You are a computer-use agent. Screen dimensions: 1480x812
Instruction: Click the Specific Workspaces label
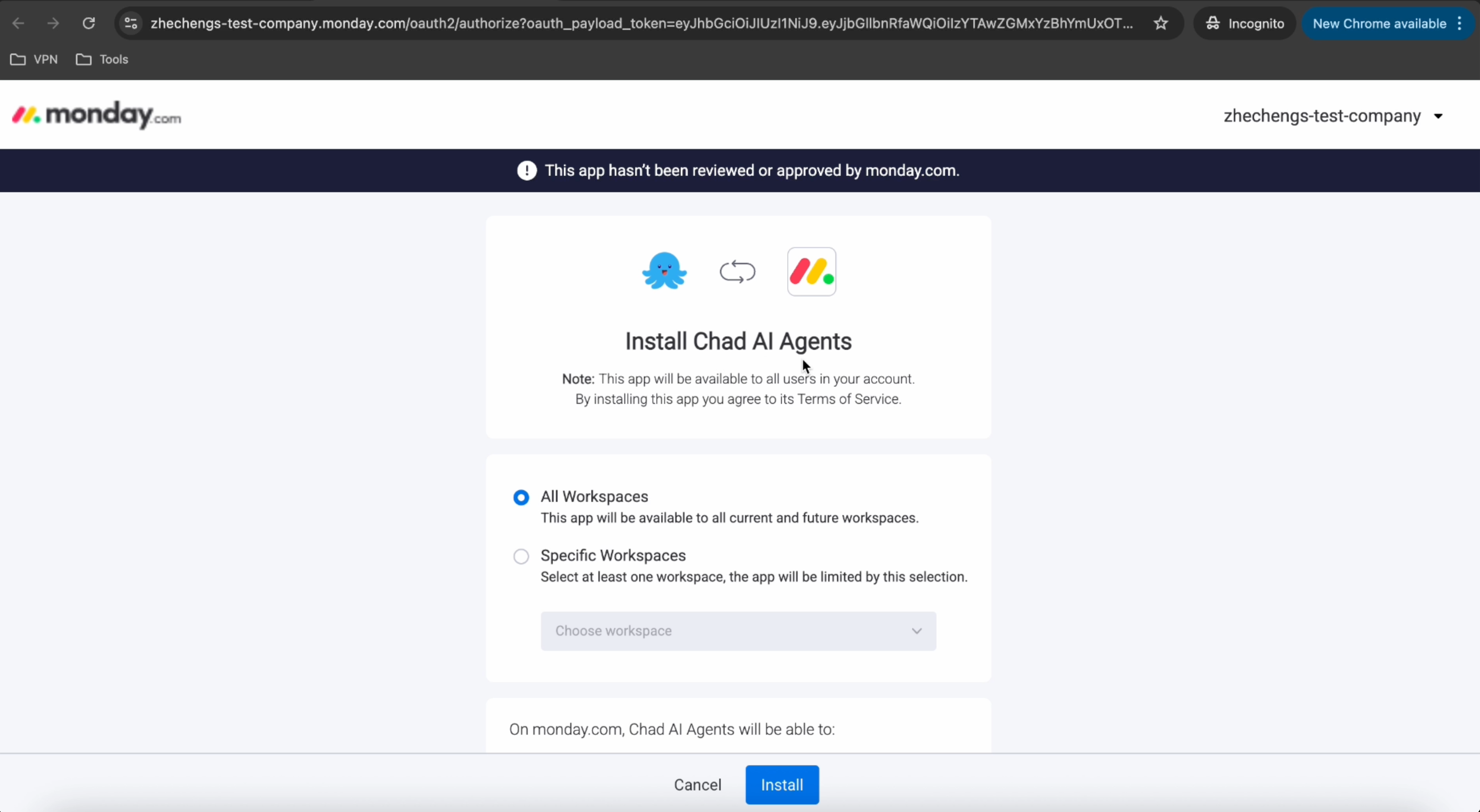(613, 556)
